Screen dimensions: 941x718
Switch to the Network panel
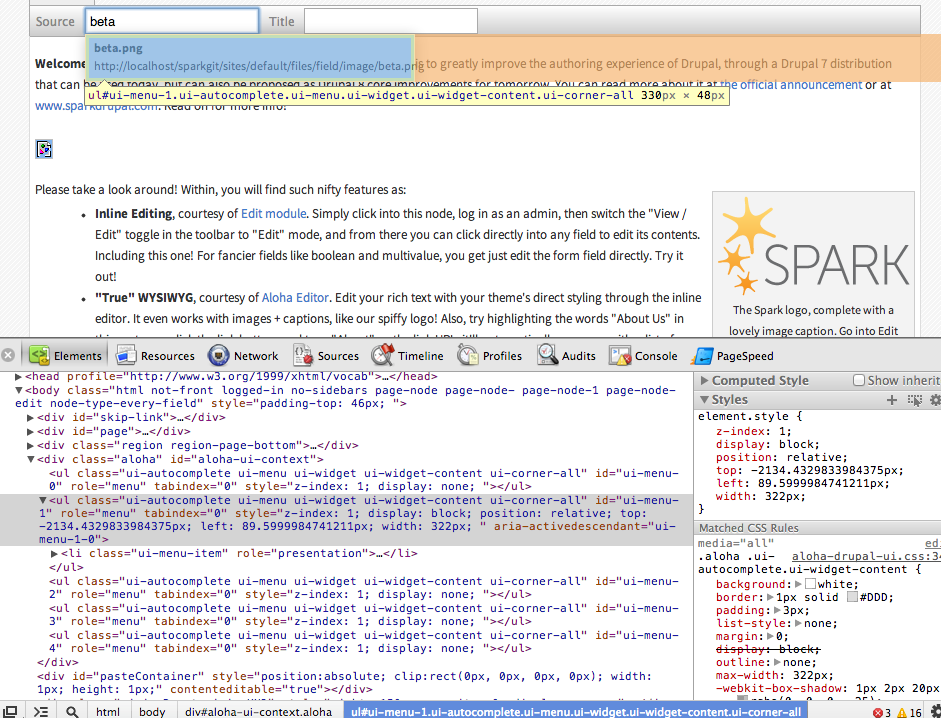click(x=243, y=355)
